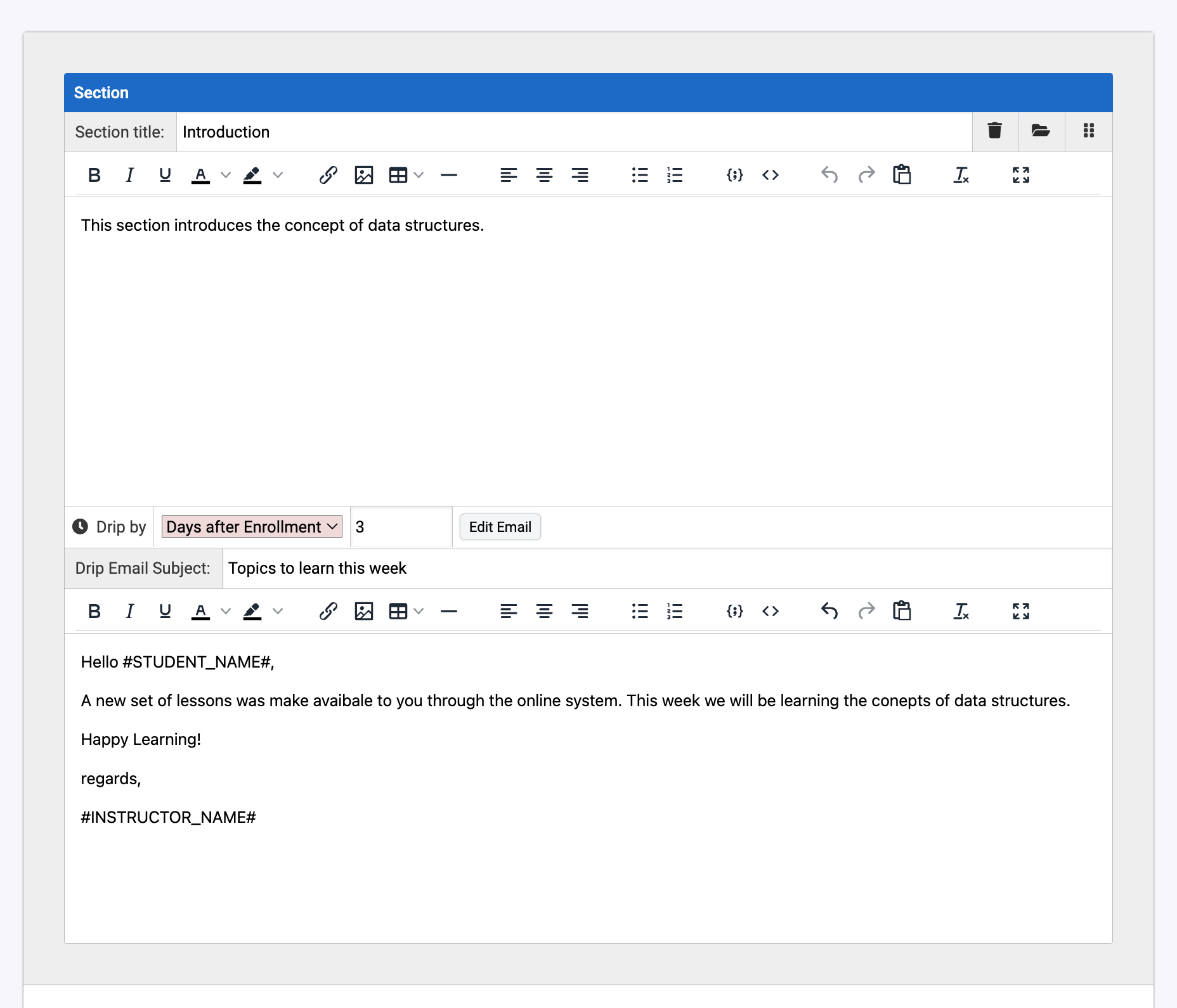Screen dimensions: 1177x1008
Task: Delete the Introduction section
Action: click(x=994, y=131)
